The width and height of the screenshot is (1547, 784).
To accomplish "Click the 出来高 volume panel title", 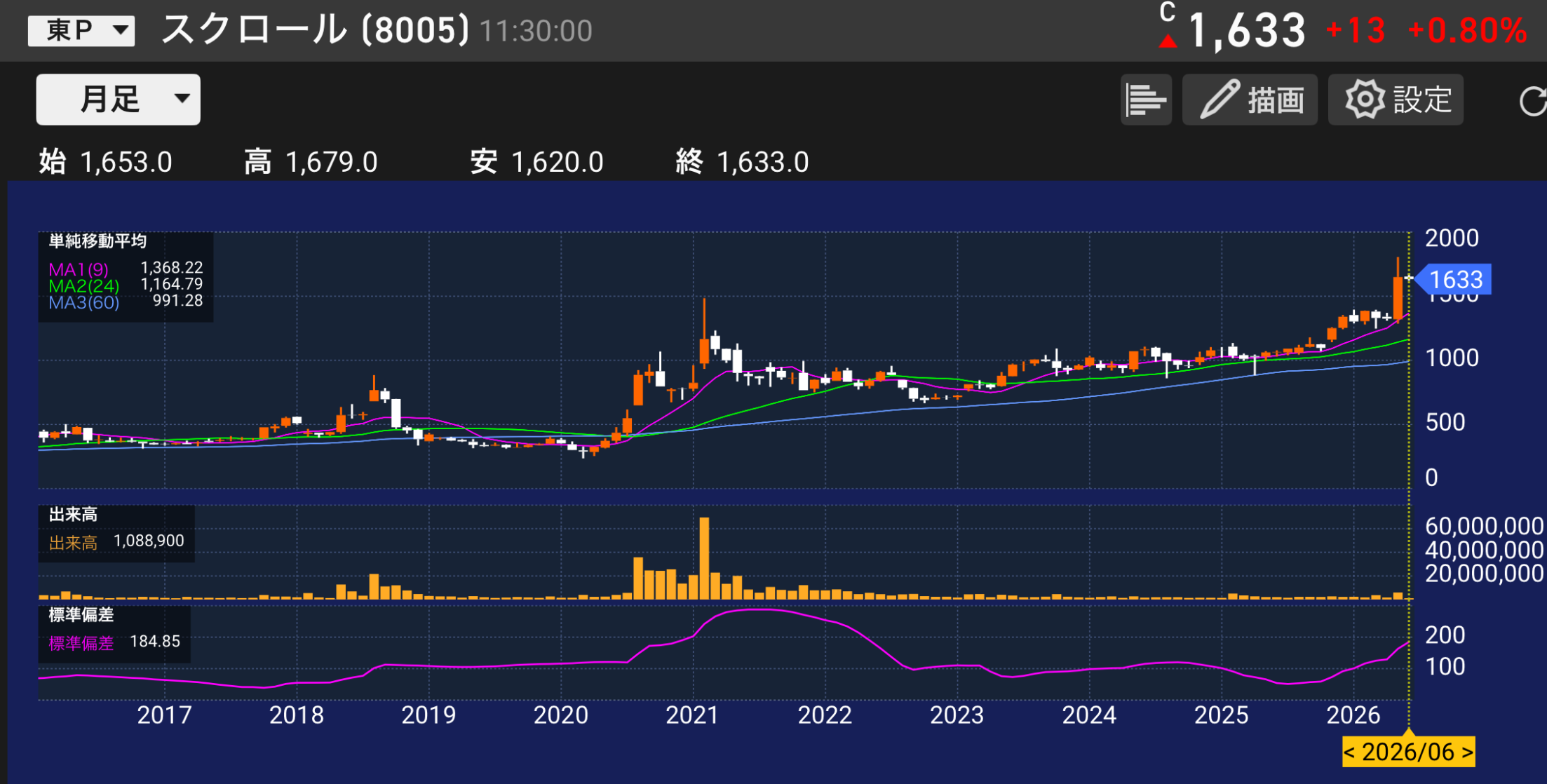I will click(x=73, y=515).
